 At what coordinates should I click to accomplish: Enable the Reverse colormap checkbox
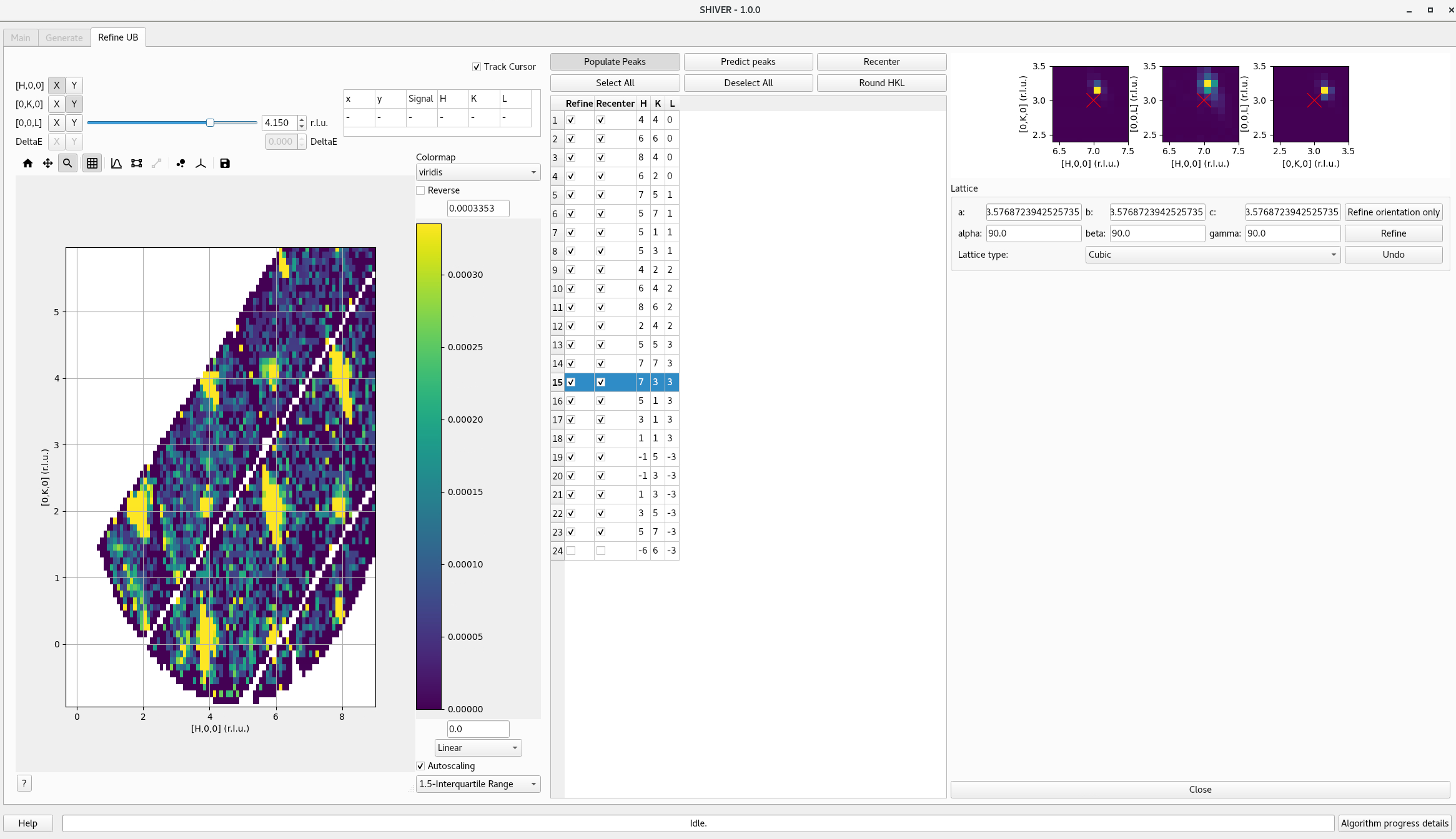(420, 190)
